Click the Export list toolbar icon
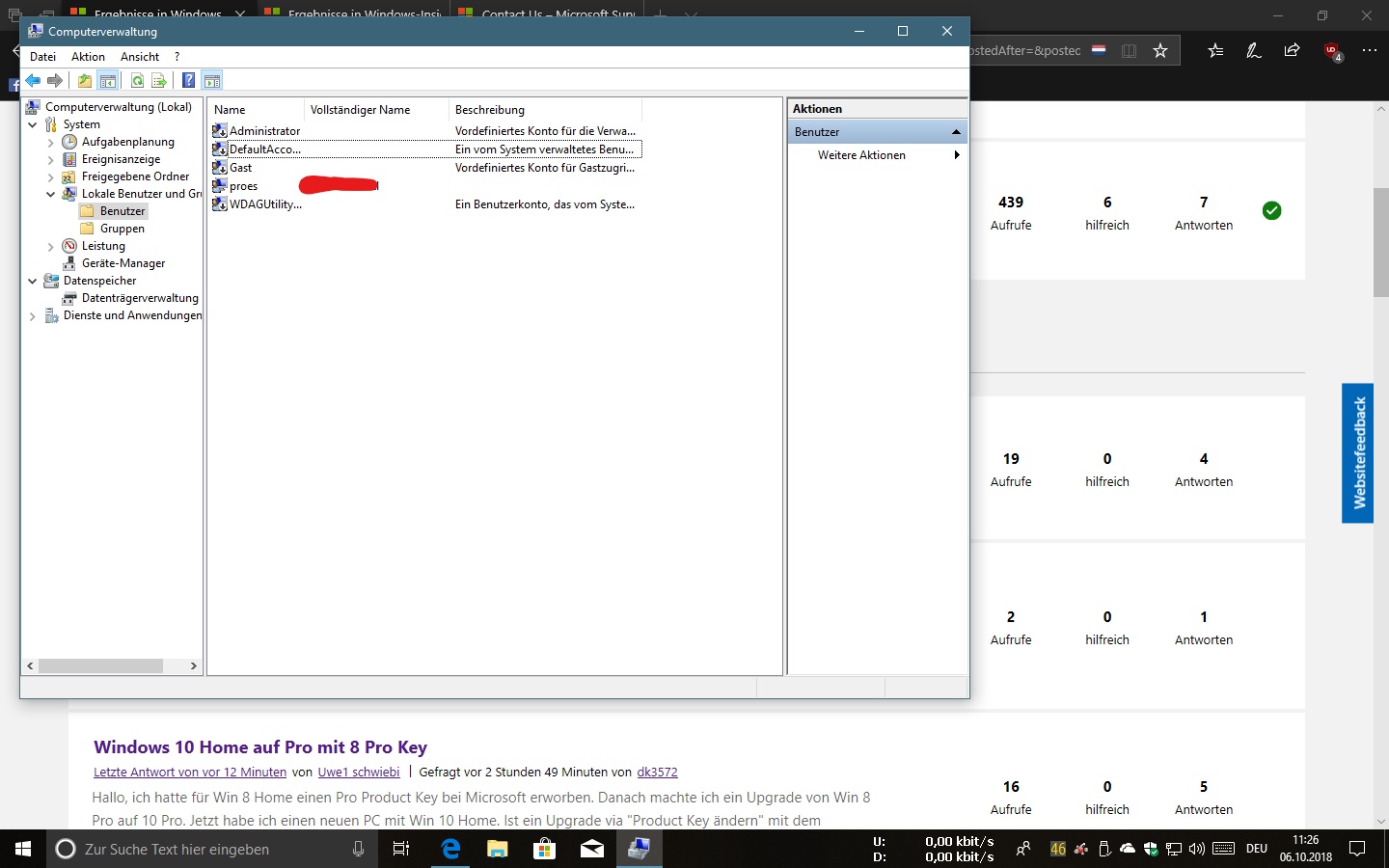Screen dimensions: 1389x868 click(159, 81)
